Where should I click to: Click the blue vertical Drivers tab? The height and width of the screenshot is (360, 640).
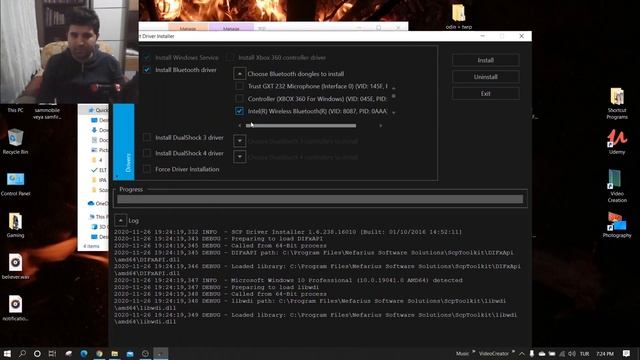pos(124,142)
